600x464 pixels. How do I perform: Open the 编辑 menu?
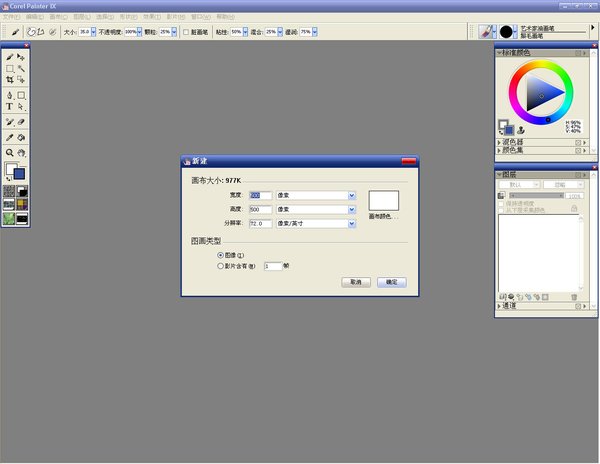pos(34,17)
